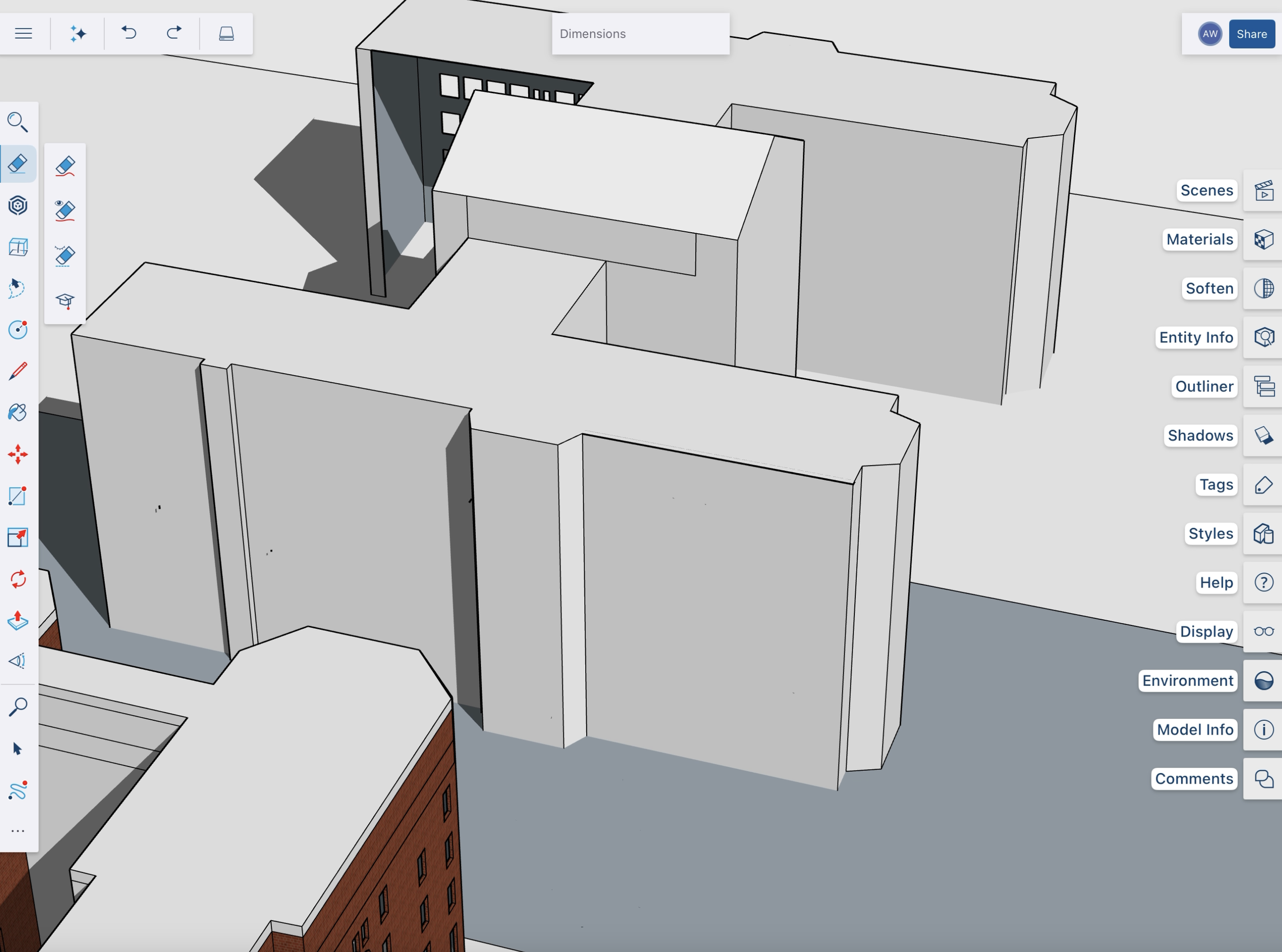Click the arrow Select tool
The width and height of the screenshot is (1282, 952).
(17, 748)
